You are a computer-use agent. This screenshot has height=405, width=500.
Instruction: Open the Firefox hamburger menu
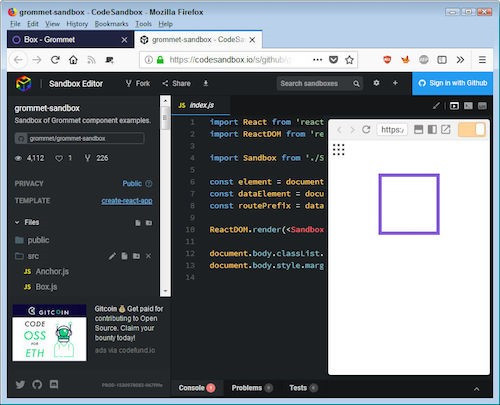coord(482,60)
